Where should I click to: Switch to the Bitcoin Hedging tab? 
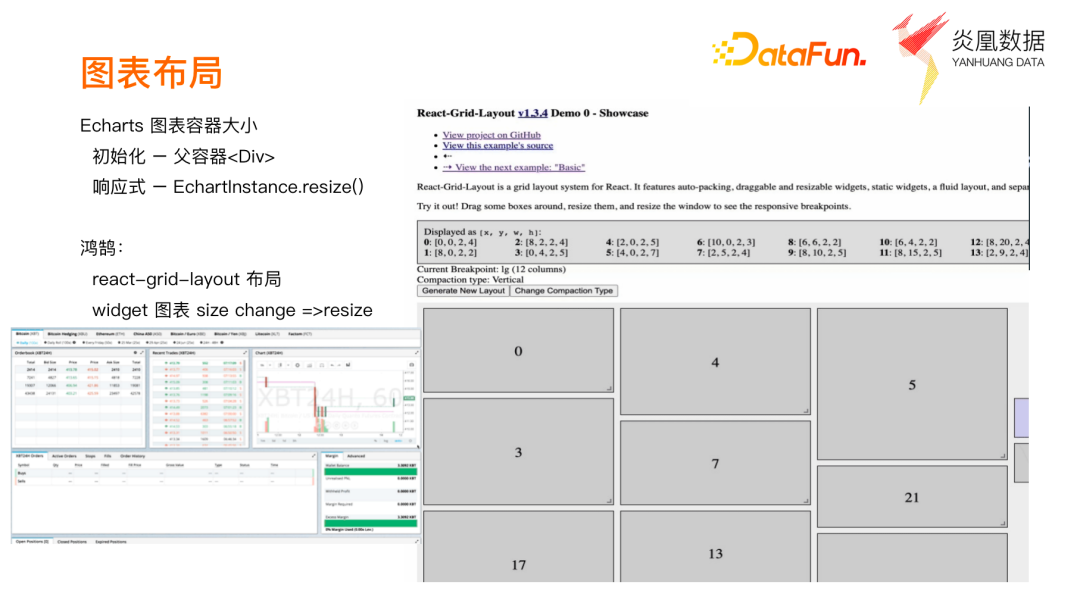coord(66,334)
